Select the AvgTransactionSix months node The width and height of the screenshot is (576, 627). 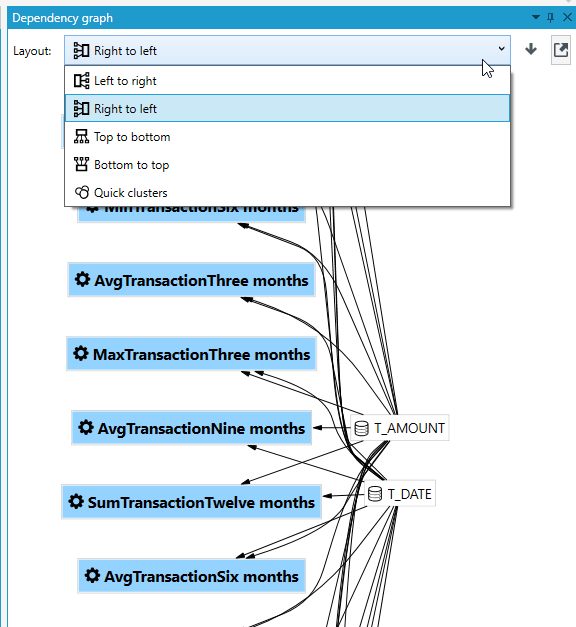tap(192, 576)
